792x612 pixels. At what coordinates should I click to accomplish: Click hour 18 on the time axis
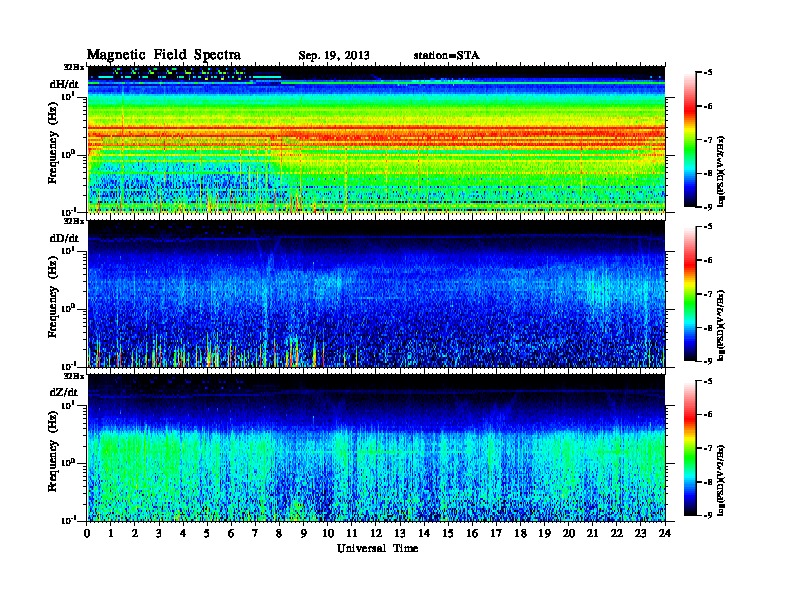point(520,534)
